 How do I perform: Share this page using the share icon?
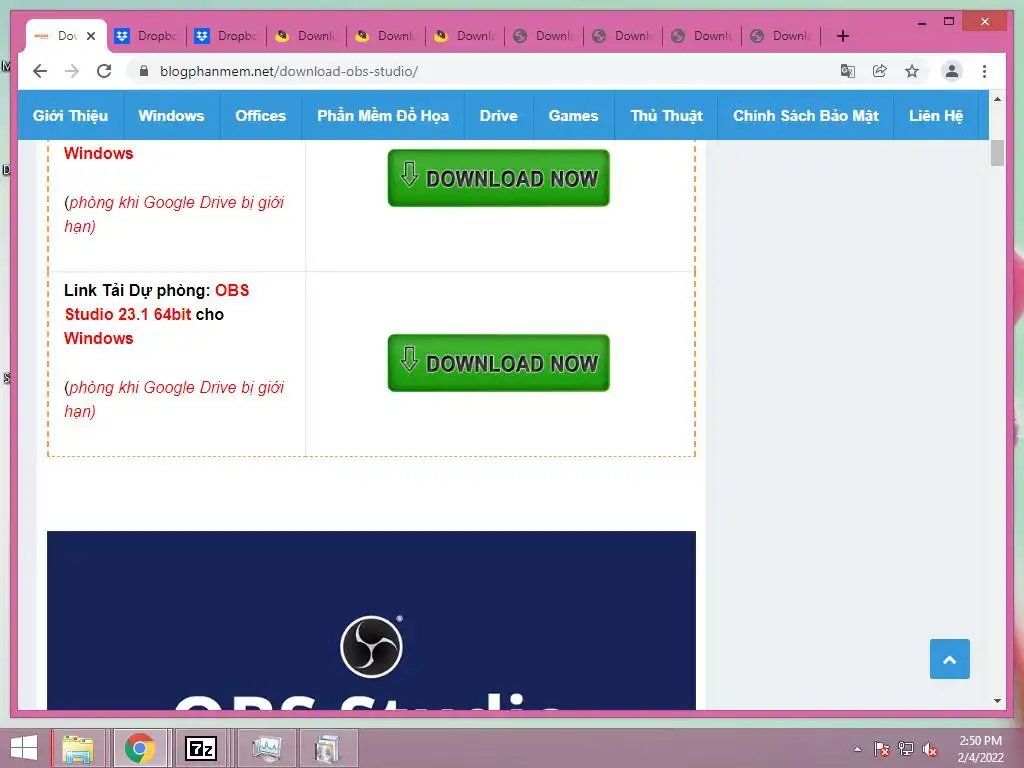tap(880, 71)
